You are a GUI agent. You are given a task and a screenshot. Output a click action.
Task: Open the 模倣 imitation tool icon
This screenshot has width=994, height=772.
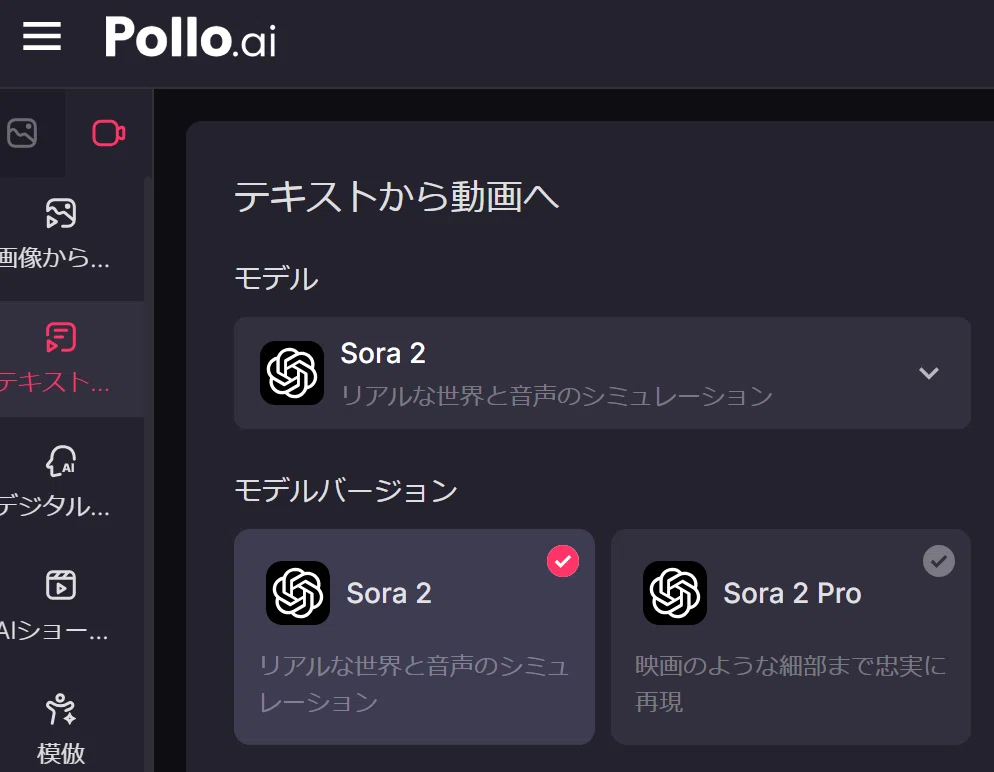(x=61, y=709)
